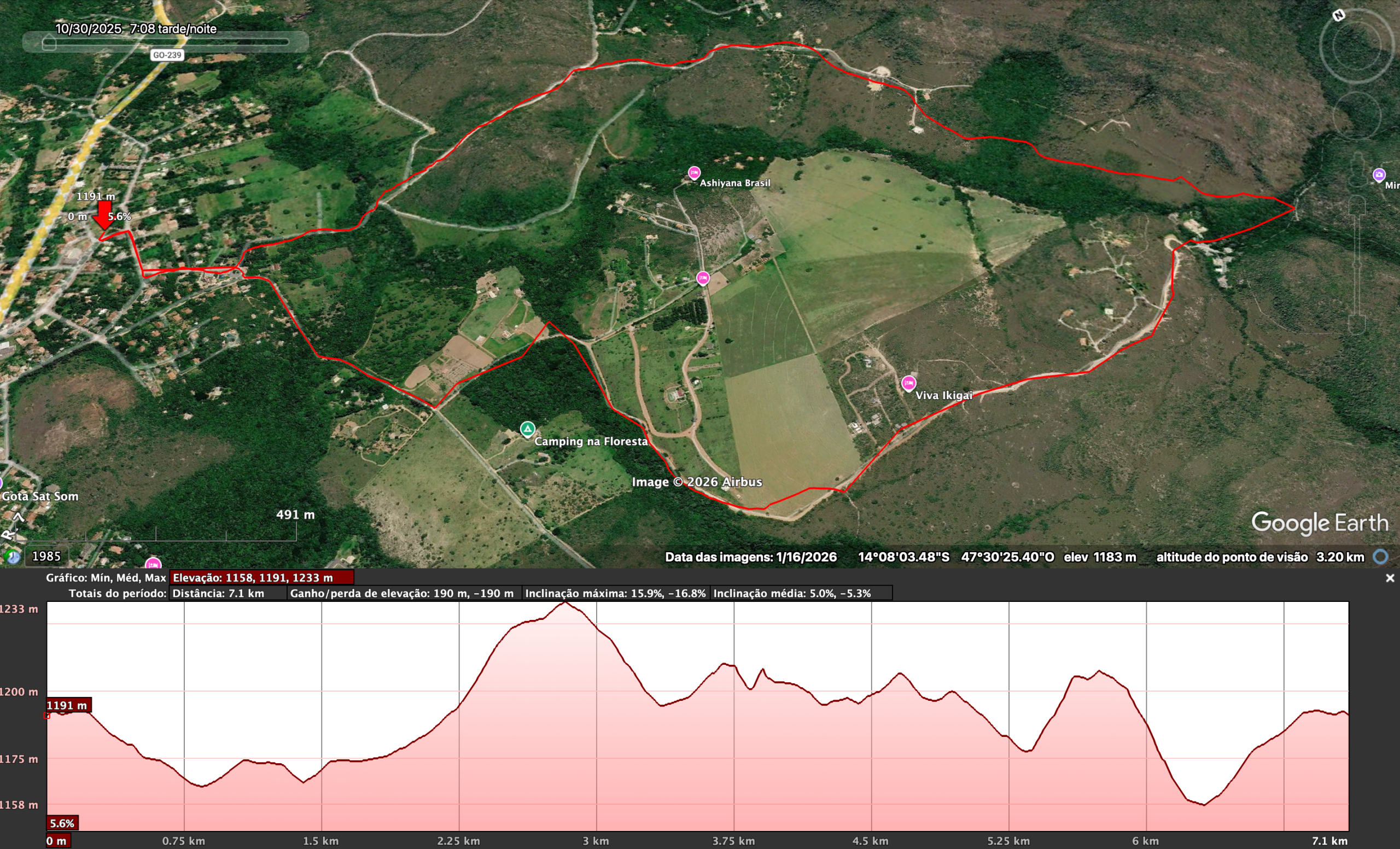Click the blue circular icon beside altitude readout
1400x849 pixels.
pyautogui.click(x=1382, y=557)
